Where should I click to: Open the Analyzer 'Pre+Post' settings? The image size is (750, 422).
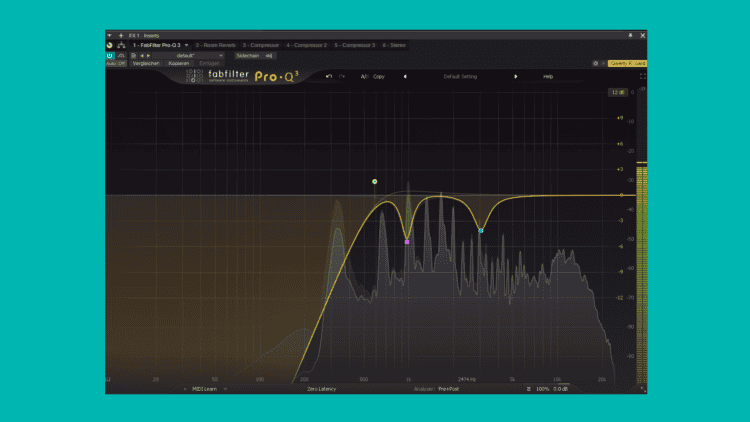coord(449,389)
